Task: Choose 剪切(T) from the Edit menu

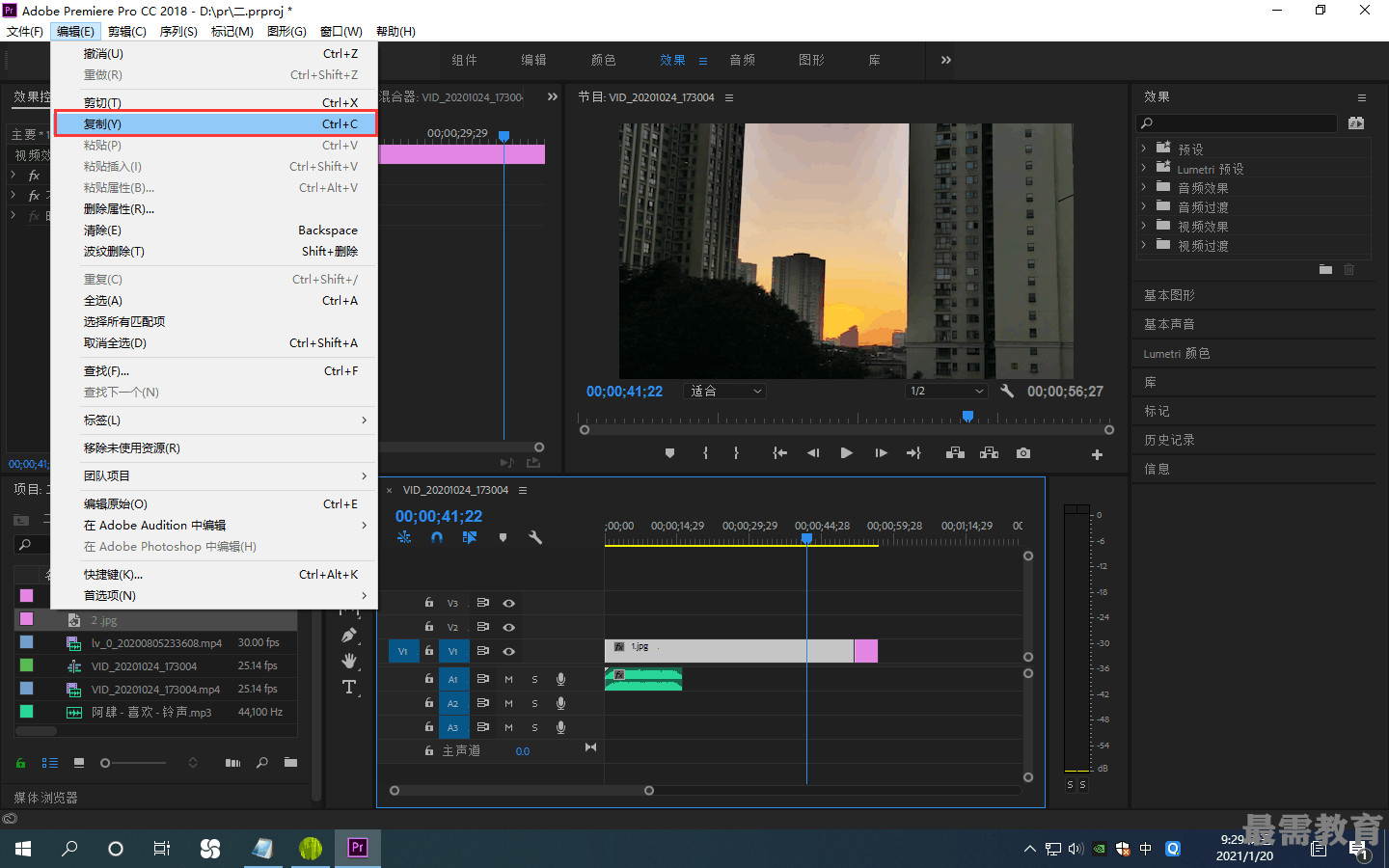Action: pyautogui.click(x=215, y=102)
